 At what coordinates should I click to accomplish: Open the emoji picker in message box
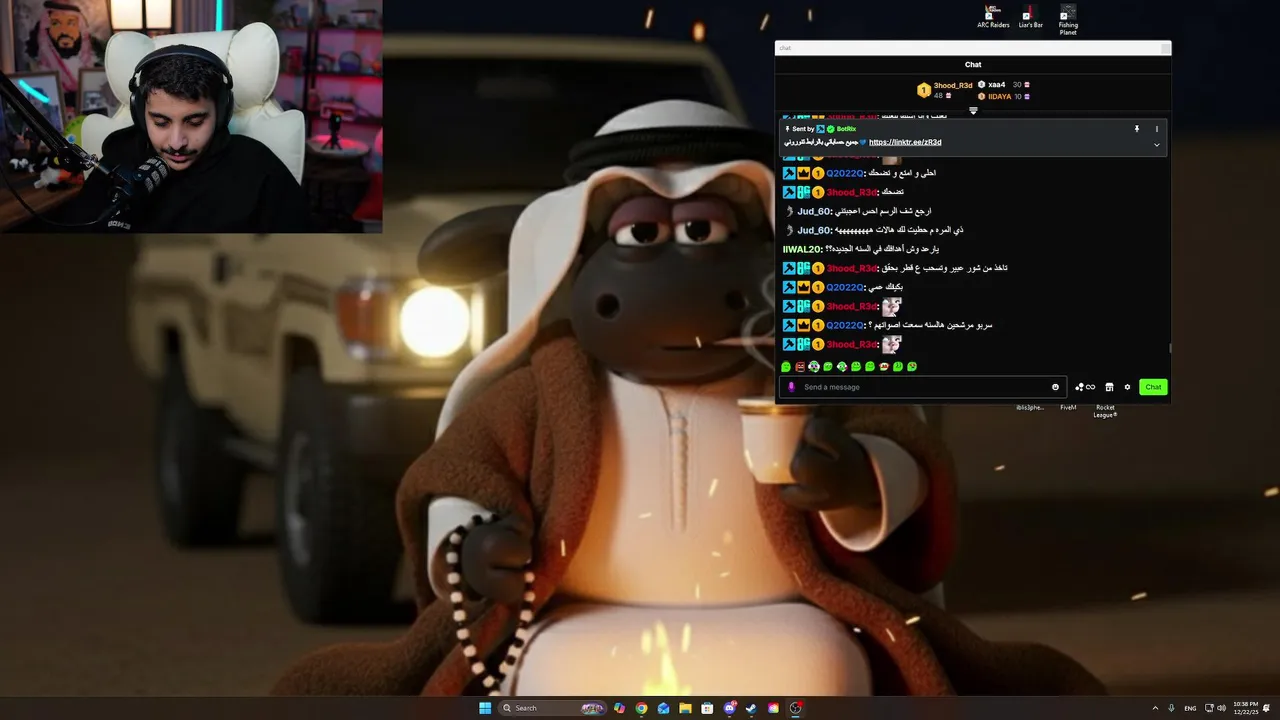coord(1055,387)
